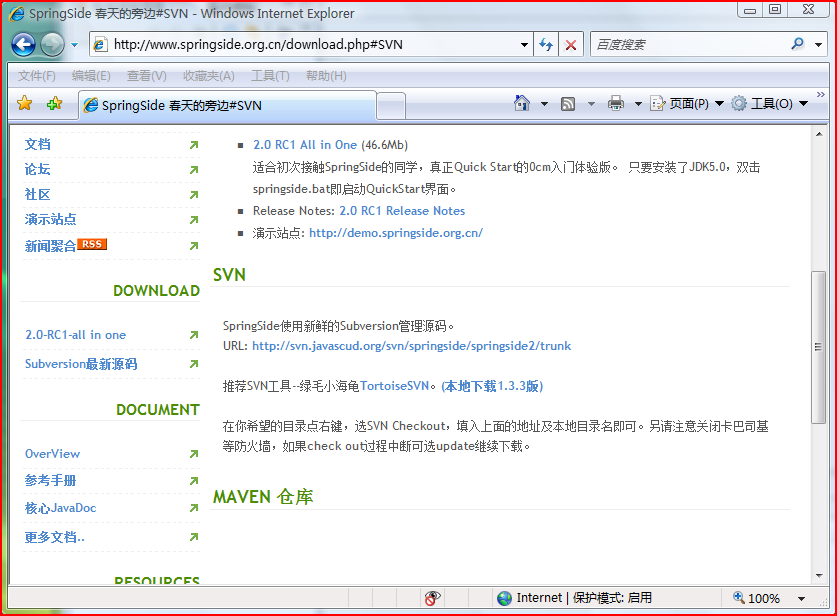Screen dimensions: 837x616
Task: Click the green arrow beside 演示站点
Action: pos(194,220)
